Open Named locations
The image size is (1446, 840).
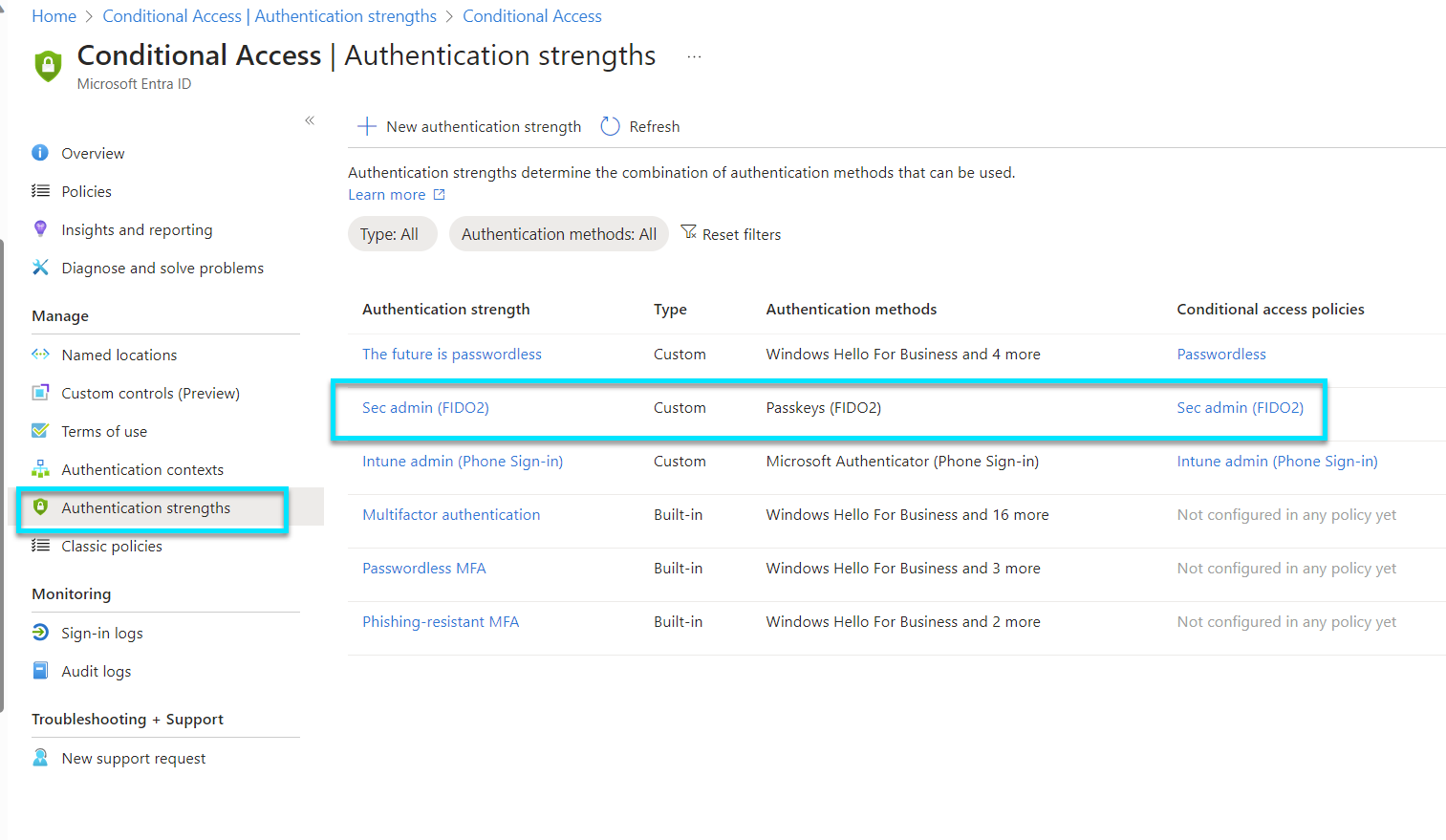pos(119,355)
